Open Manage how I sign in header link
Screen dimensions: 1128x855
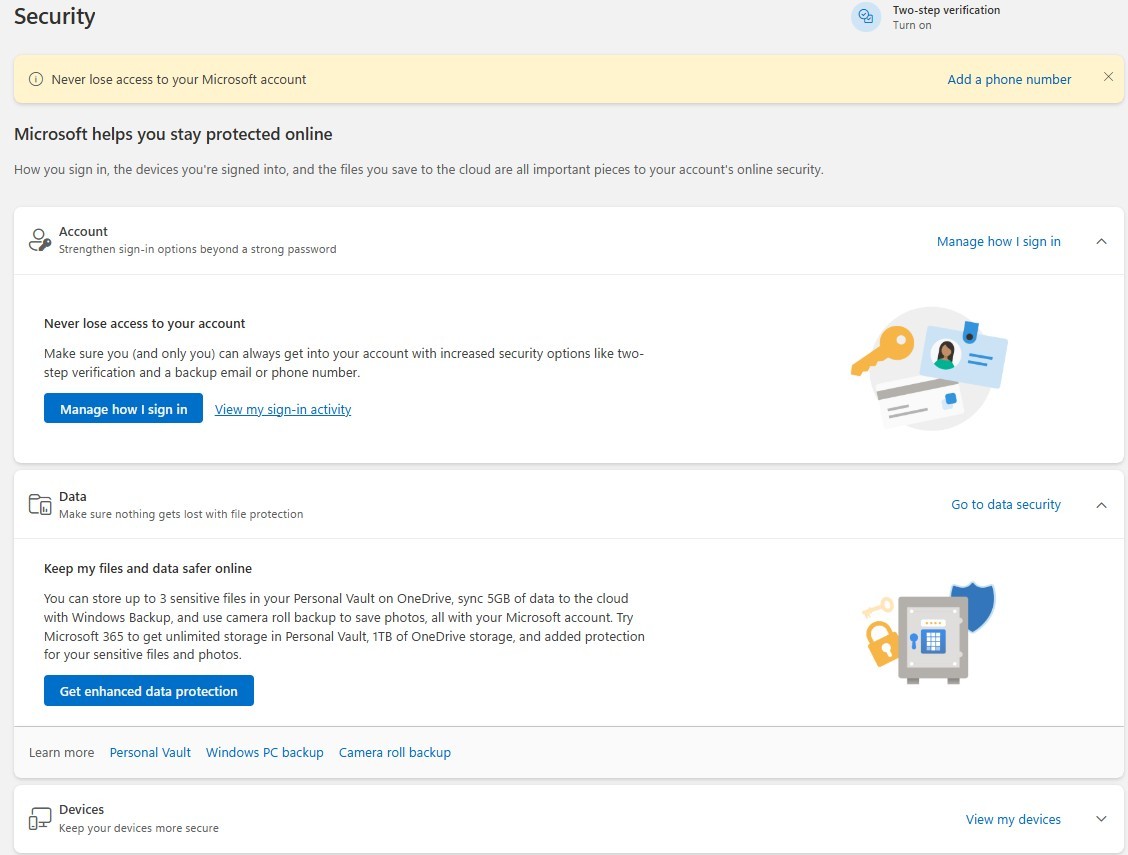[x=999, y=242]
